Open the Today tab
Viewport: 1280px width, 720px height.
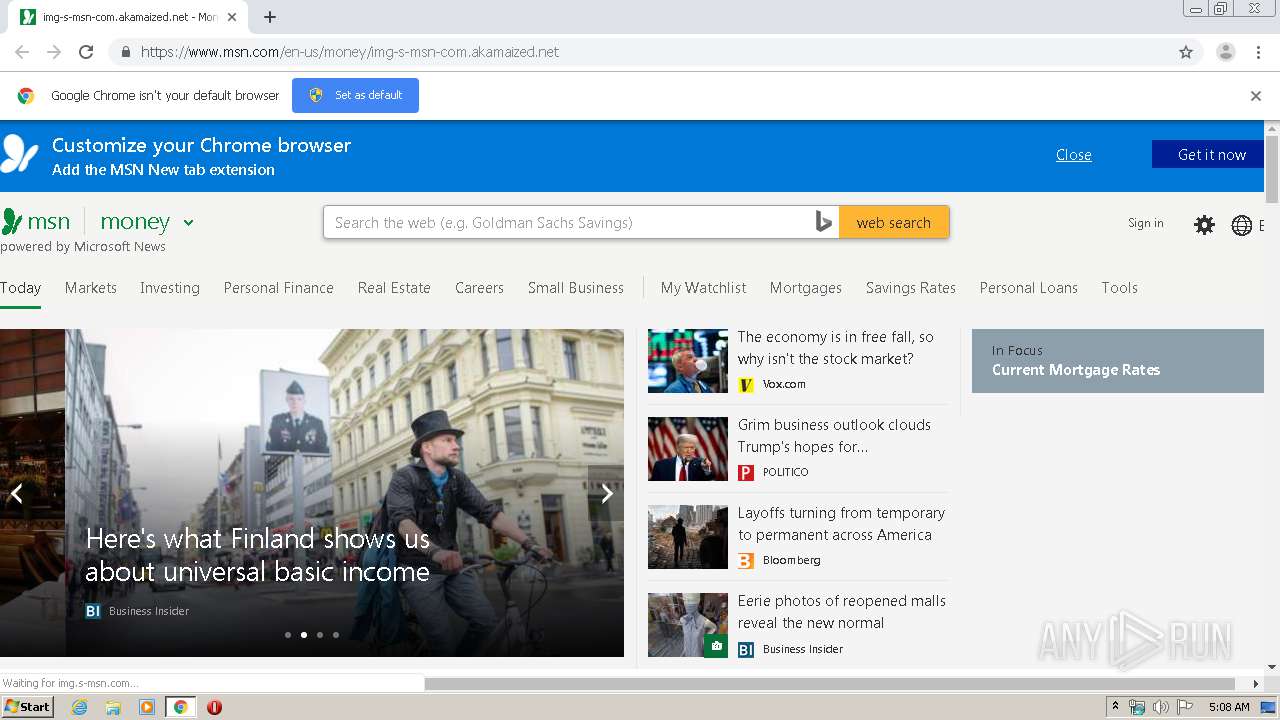(20, 288)
